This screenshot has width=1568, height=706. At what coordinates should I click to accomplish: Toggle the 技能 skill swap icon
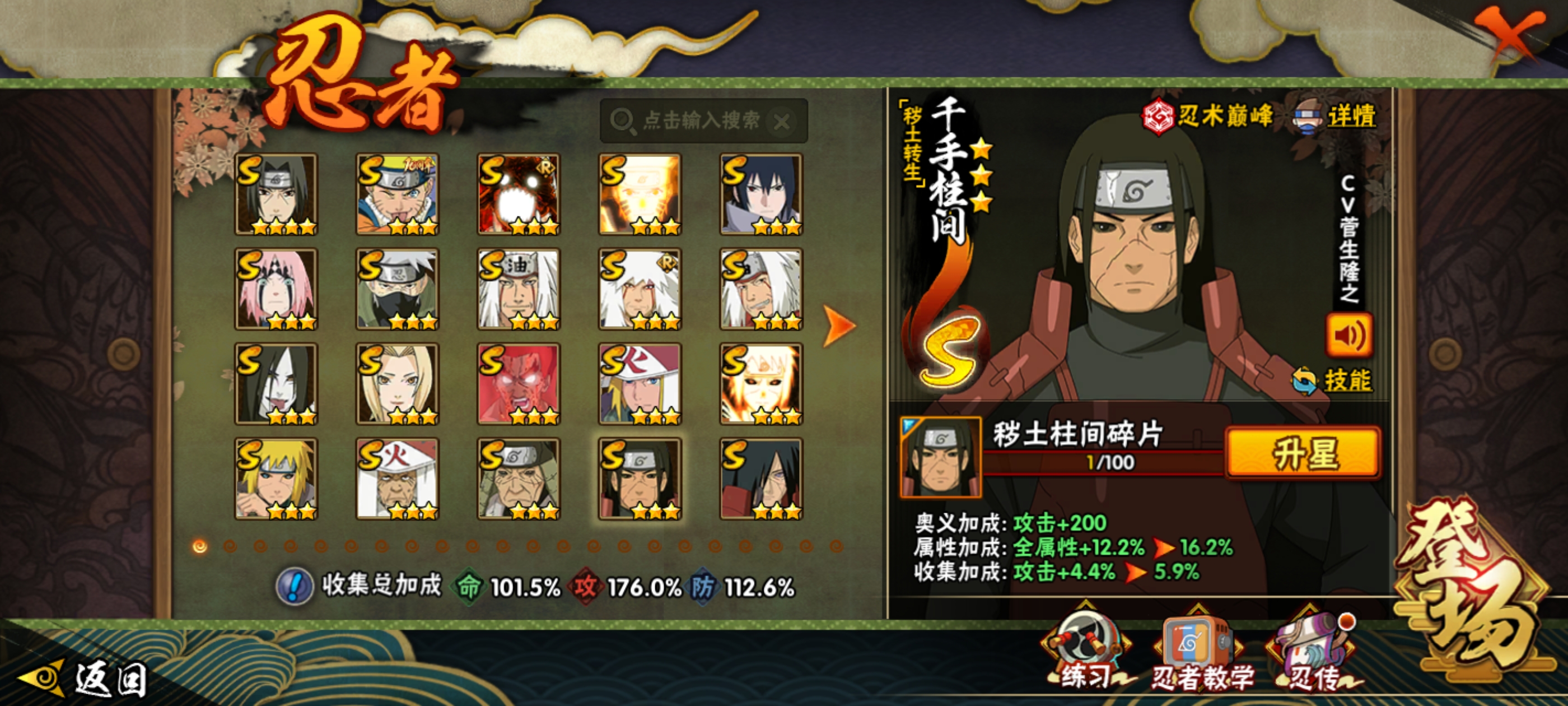pyautogui.click(x=1304, y=380)
